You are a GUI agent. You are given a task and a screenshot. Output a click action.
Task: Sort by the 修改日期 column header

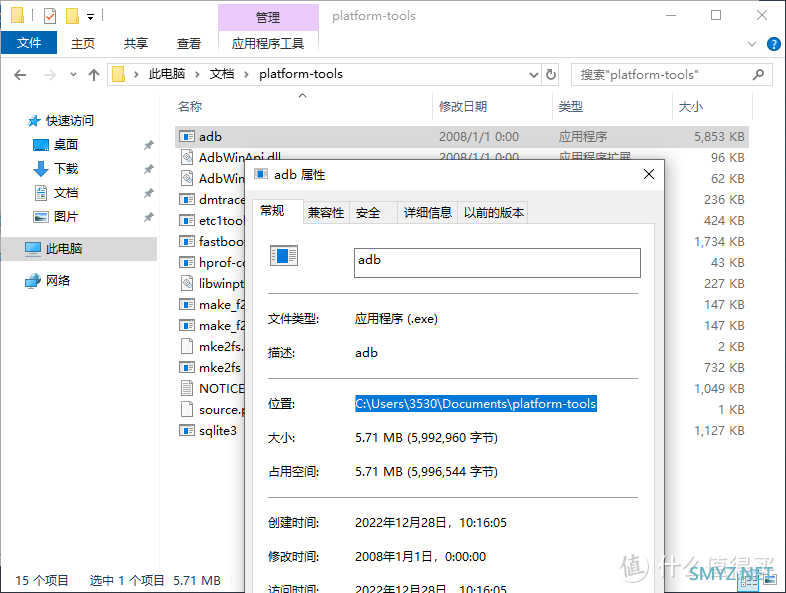click(x=463, y=106)
